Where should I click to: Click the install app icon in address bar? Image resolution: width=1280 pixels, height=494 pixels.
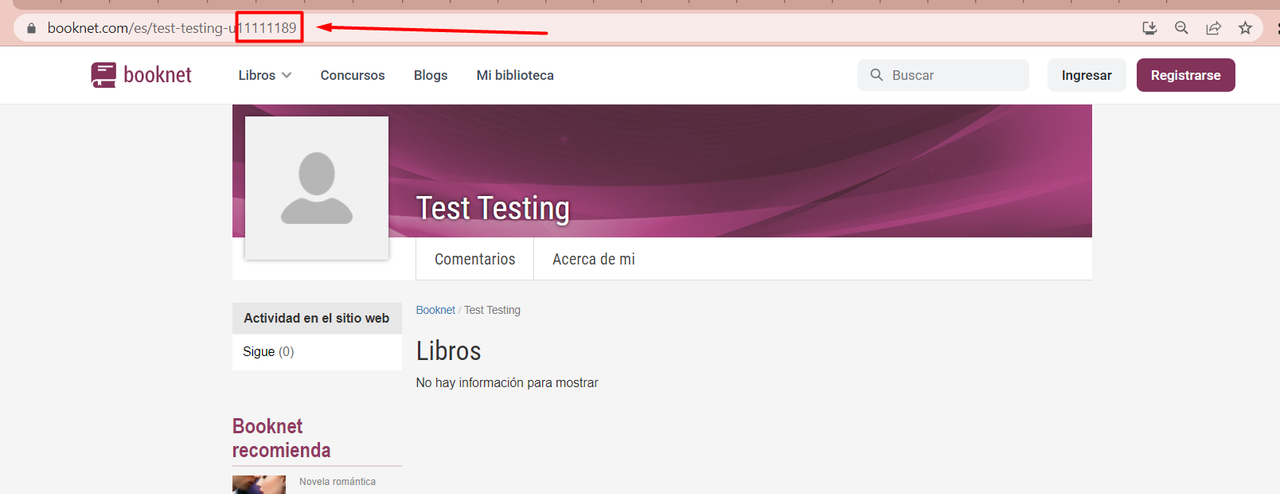pos(1150,28)
